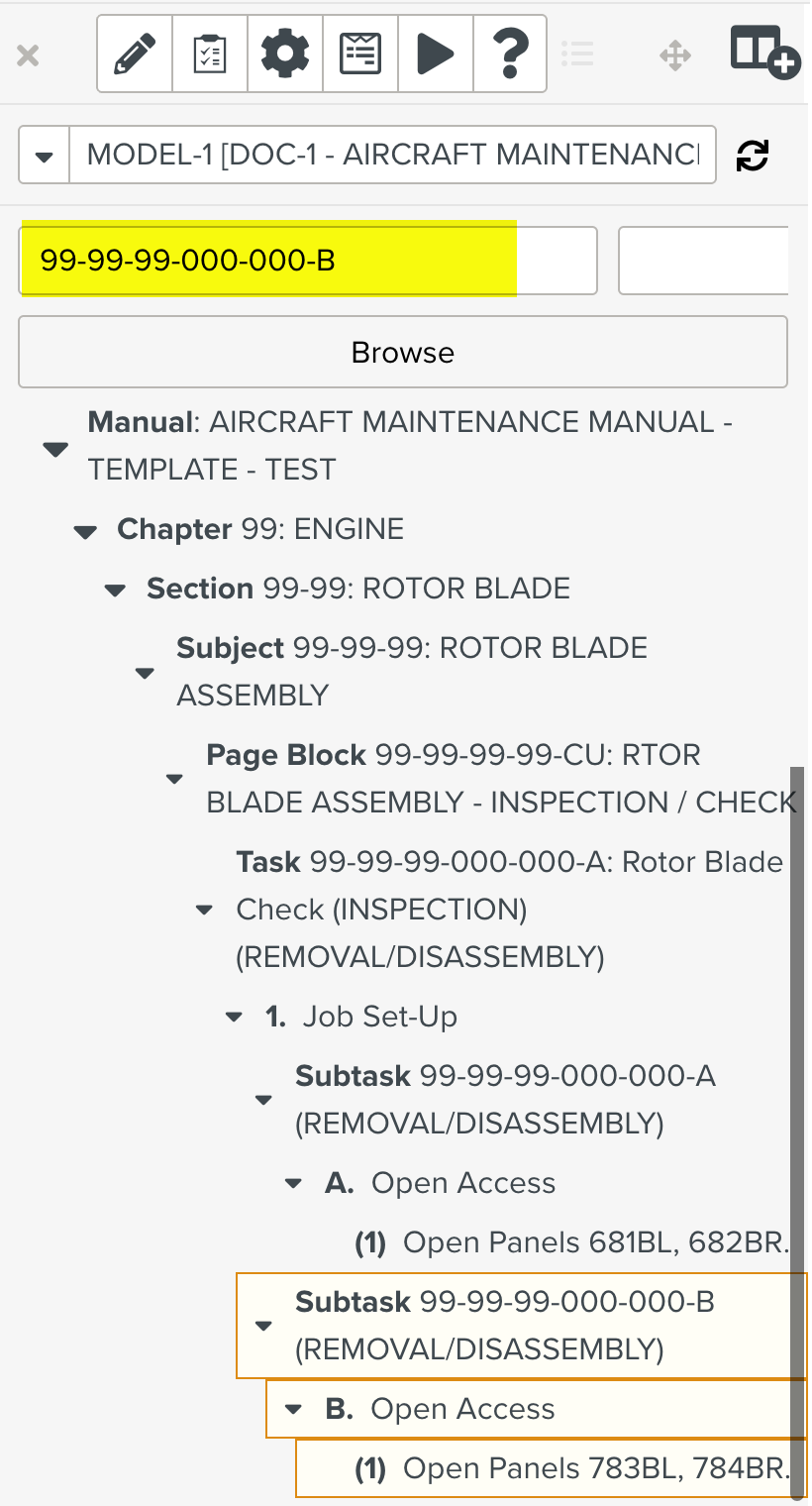Image resolution: width=812 pixels, height=1506 pixels.
Task: Click the refresh icon beside the model selector
Action: (753, 155)
